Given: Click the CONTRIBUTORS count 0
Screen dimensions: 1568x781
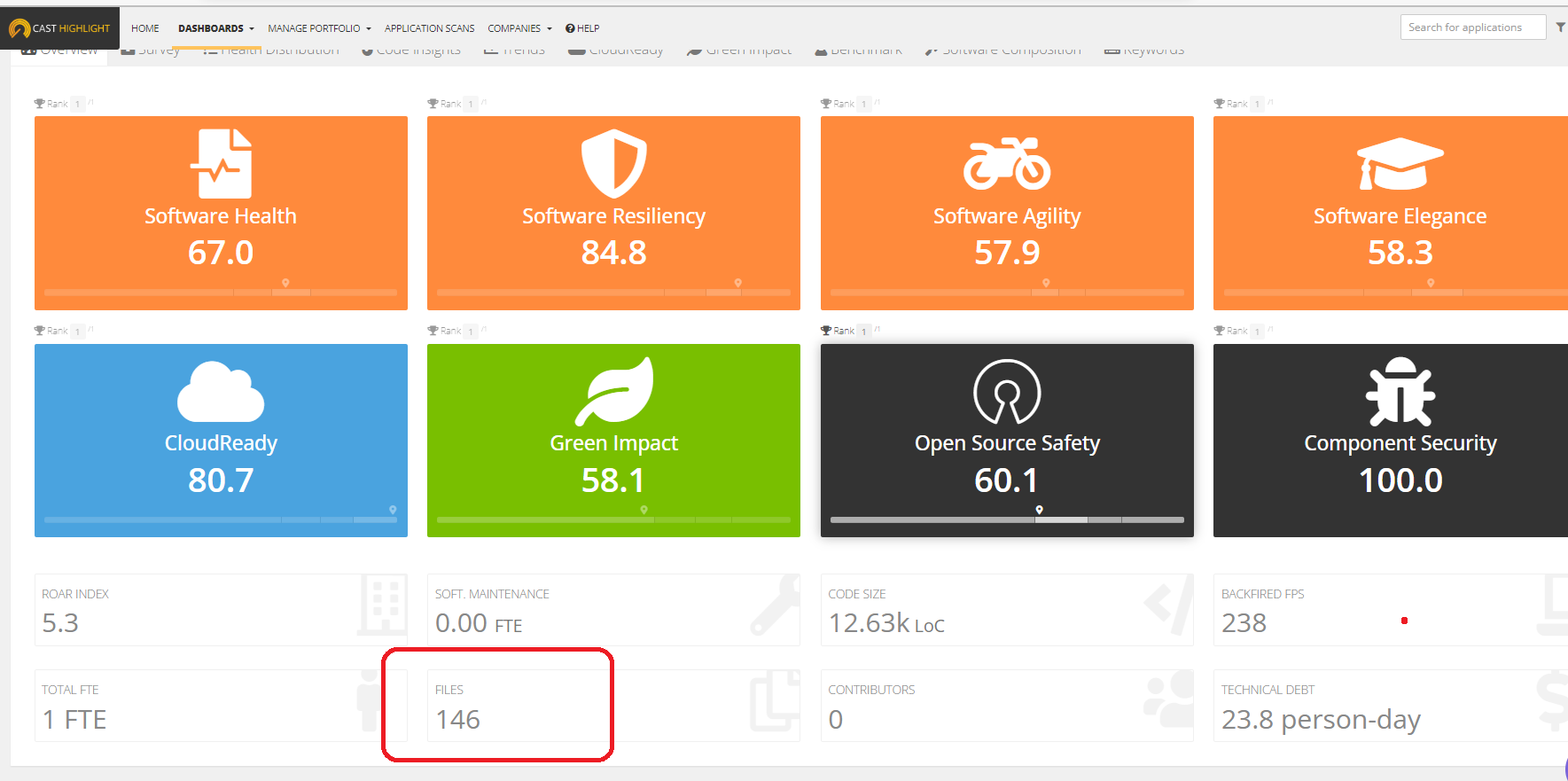Looking at the screenshot, I should click(x=836, y=719).
